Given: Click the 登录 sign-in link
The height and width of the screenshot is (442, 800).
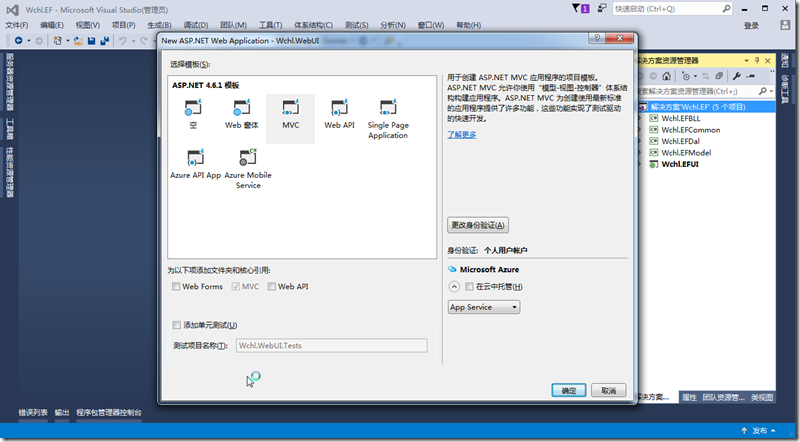Looking at the screenshot, I should tap(752, 26).
